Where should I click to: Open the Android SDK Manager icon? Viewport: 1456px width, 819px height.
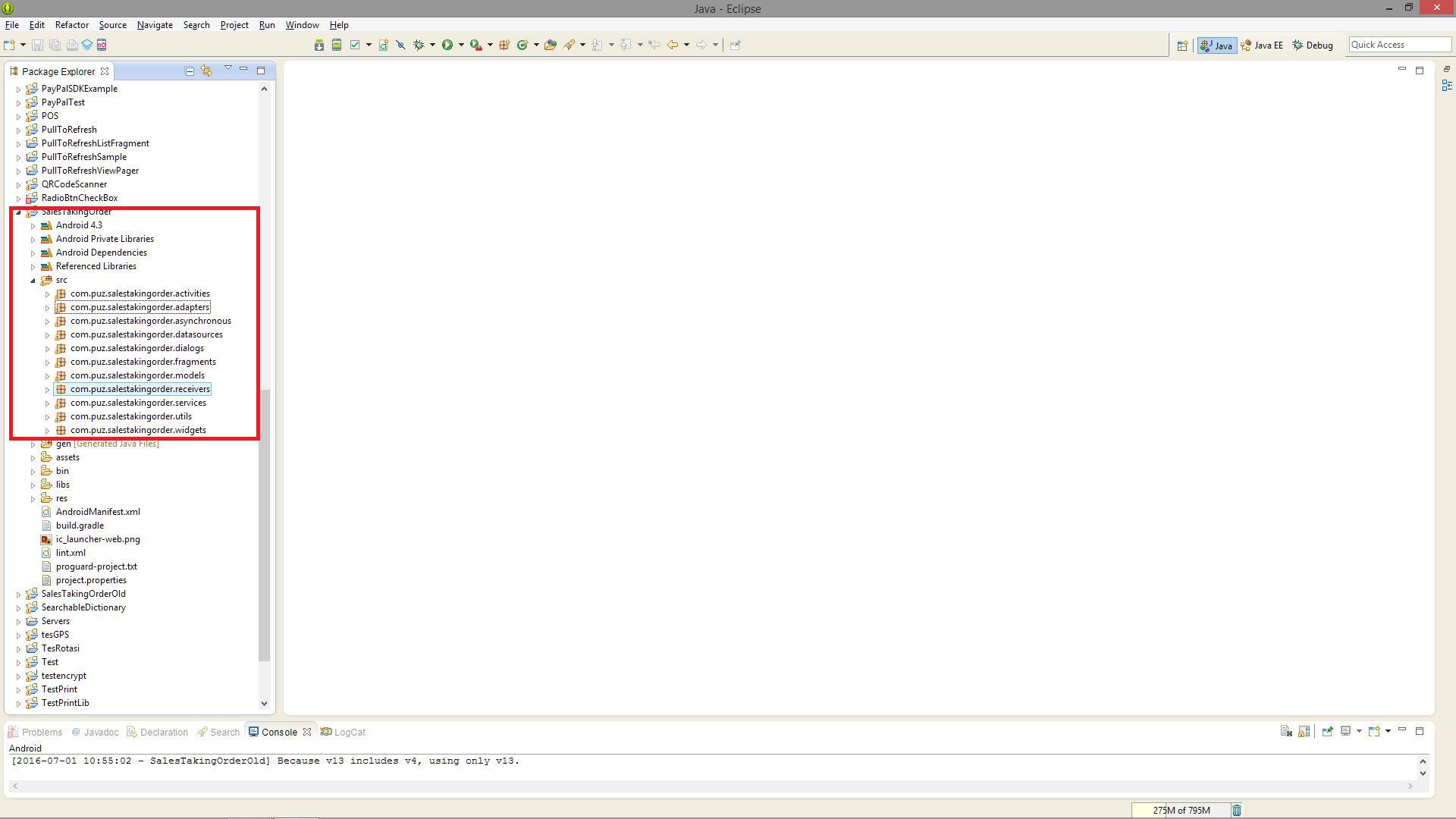[x=319, y=45]
